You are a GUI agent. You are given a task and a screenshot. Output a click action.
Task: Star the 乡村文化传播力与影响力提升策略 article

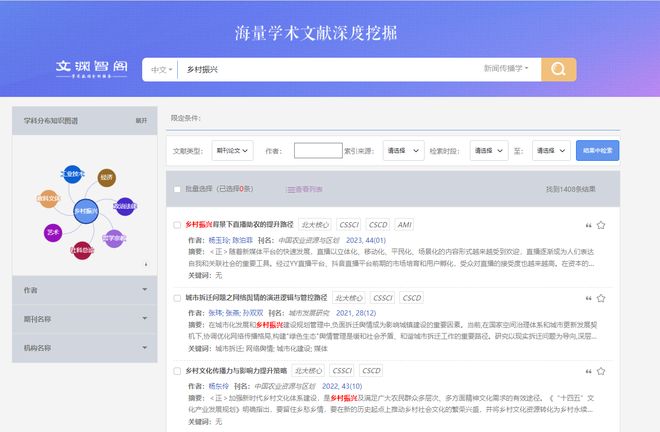[601, 371]
